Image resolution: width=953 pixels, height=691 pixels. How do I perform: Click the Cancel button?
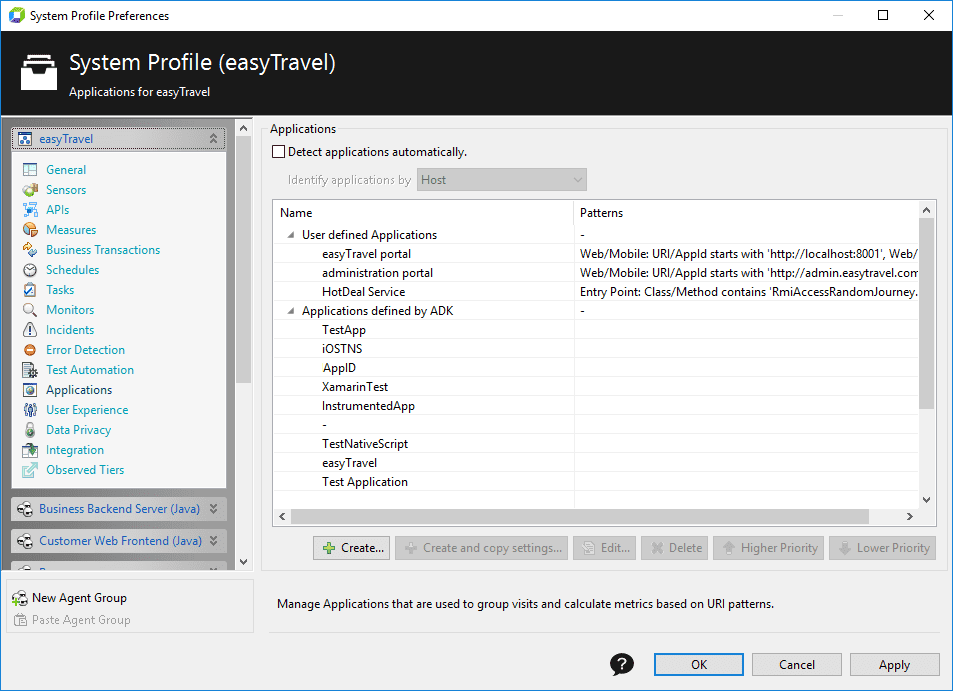tap(797, 665)
